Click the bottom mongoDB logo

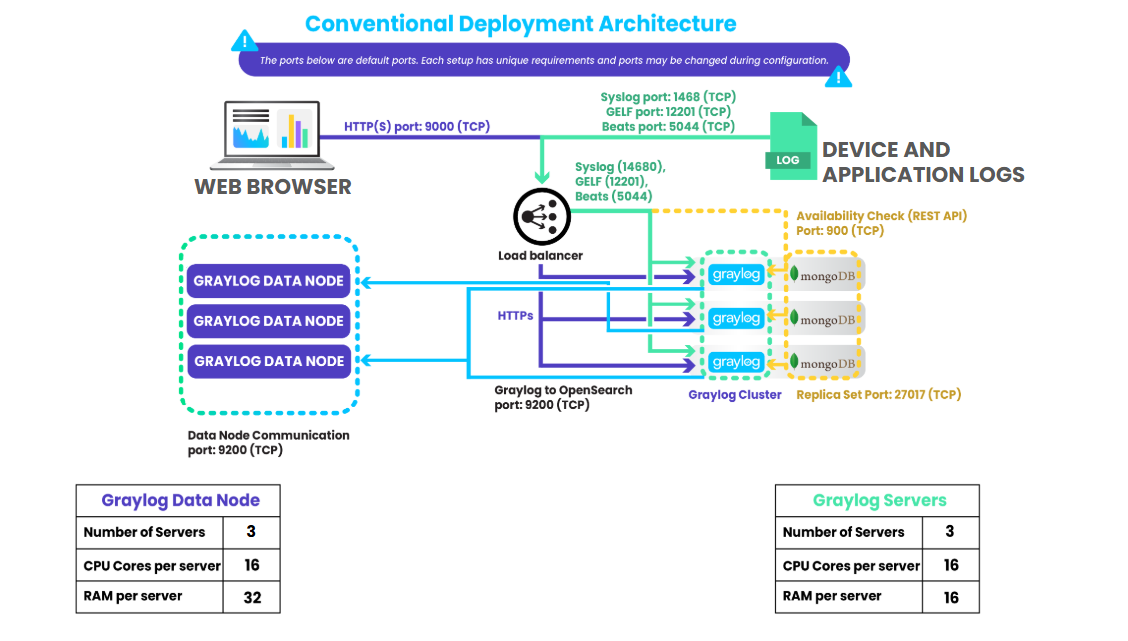[823, 363]
